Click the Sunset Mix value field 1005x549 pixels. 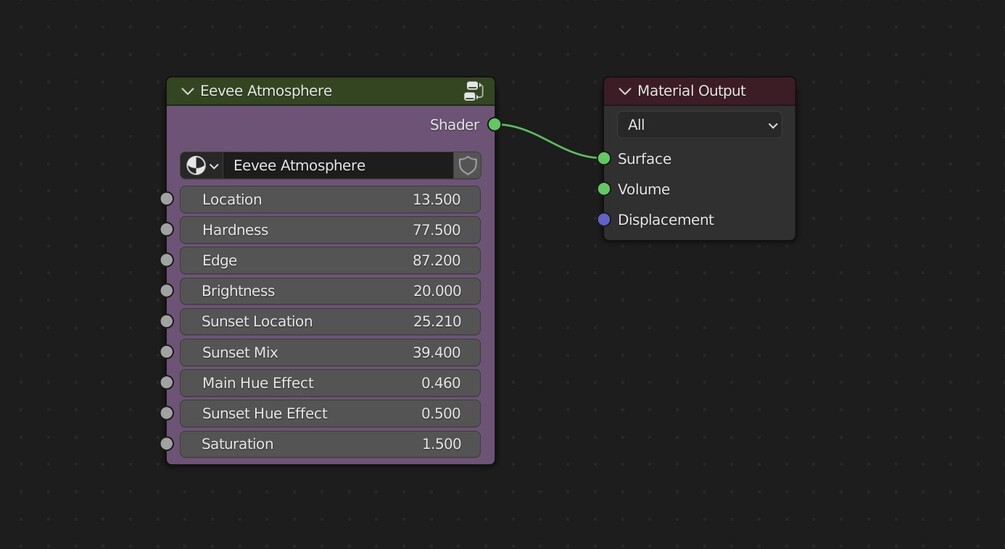(330, 352)
